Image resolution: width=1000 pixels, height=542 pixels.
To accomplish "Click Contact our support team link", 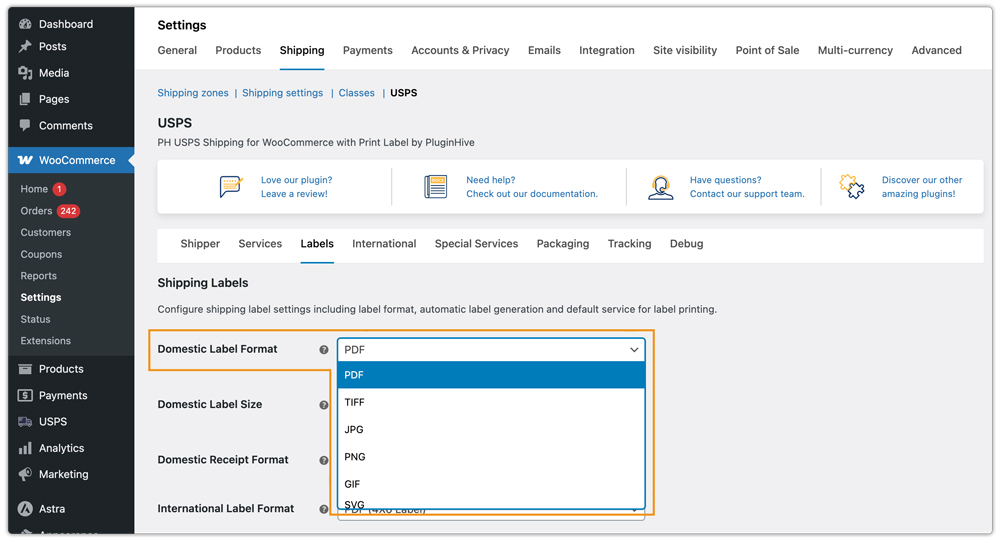I will tap(747, 194).
